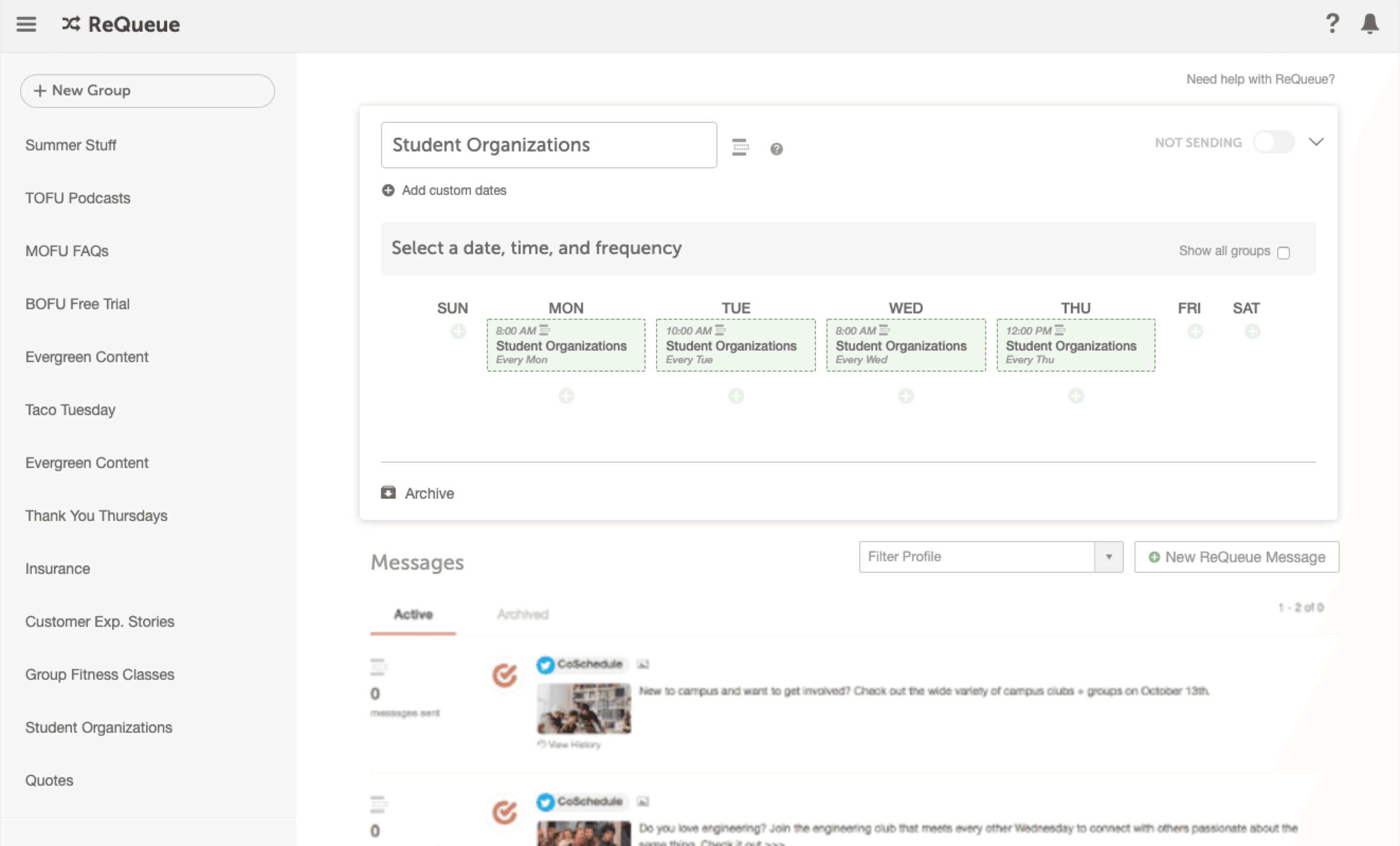
Task: Open the Filter Profile dropdown arrow
Action: click(1108, 556)
